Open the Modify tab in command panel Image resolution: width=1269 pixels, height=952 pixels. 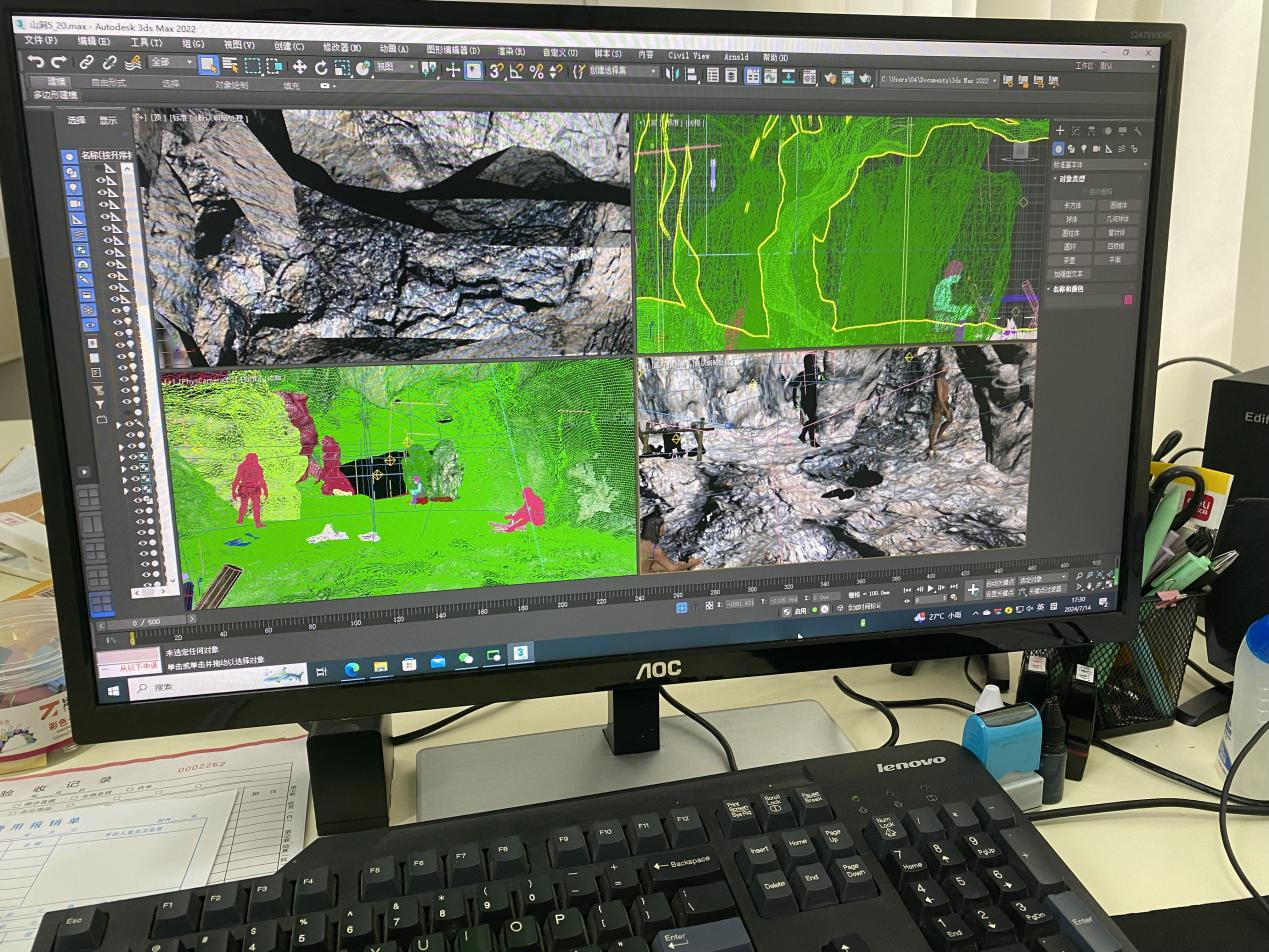[x=1076, y=131]
